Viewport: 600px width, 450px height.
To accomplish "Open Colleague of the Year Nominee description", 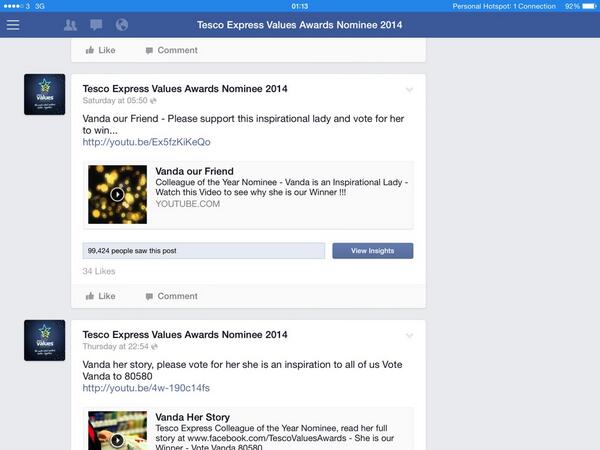I will [282, 187].
